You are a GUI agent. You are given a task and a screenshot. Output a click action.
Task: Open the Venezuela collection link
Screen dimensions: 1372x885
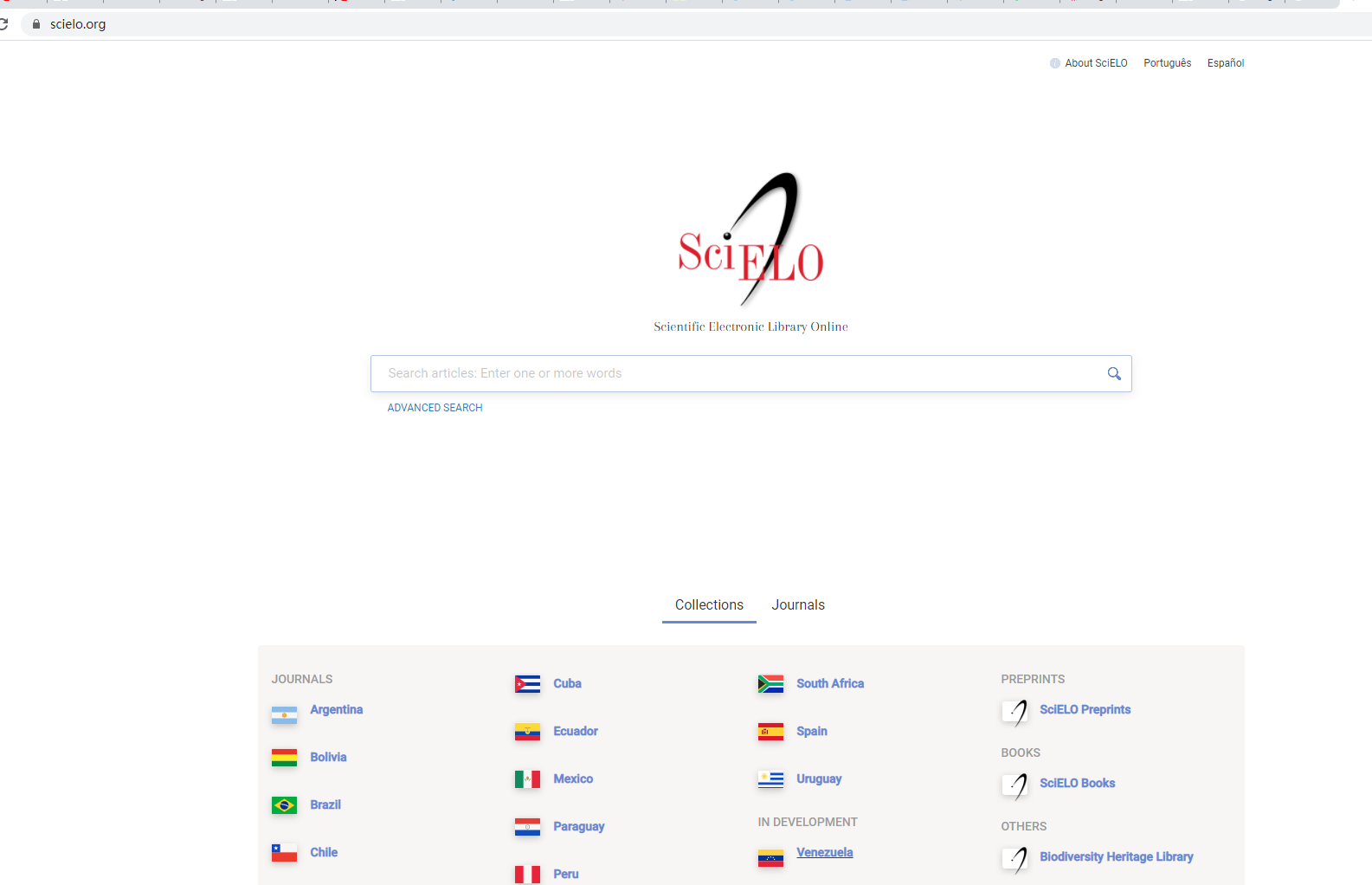[x=824, y=853]
